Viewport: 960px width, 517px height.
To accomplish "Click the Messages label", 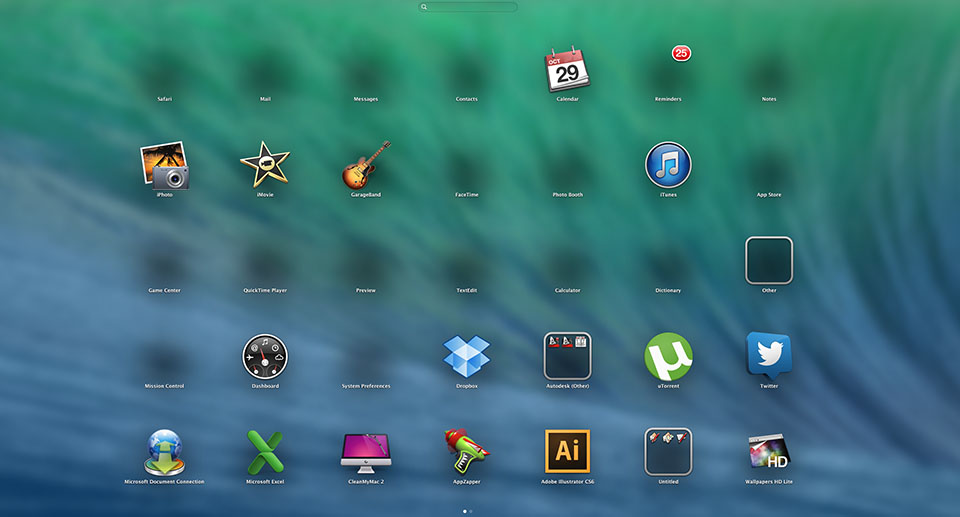I will (x=366, y=99).
